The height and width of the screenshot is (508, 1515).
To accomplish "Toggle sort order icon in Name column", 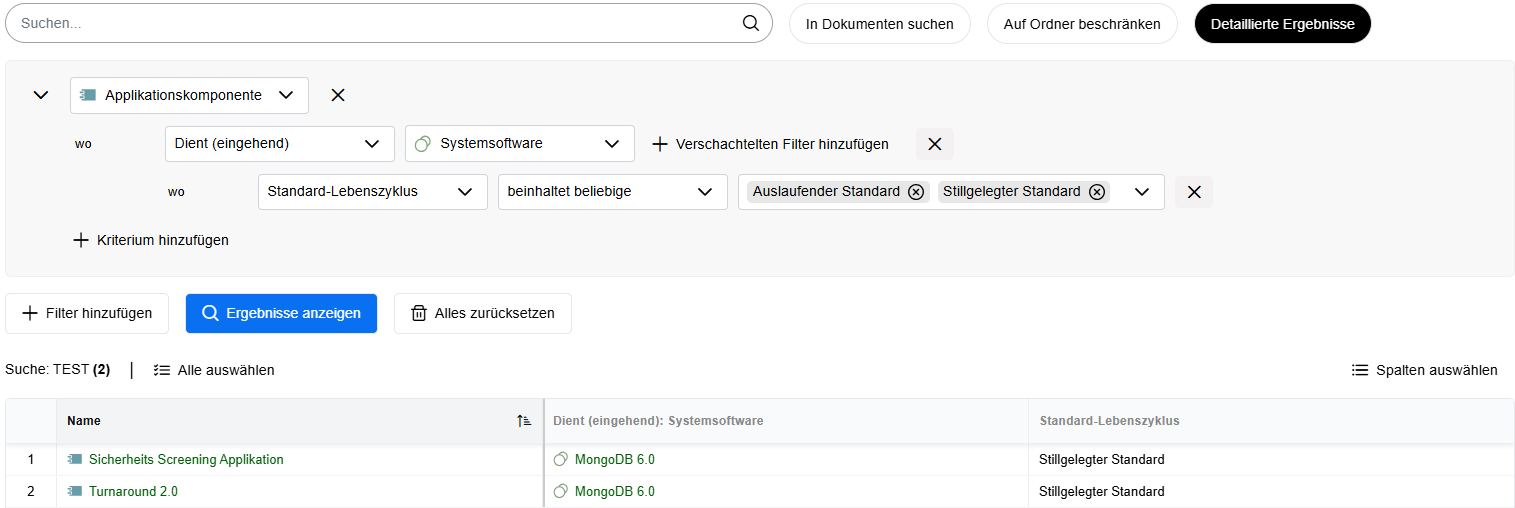I will [x=524, y=421].
